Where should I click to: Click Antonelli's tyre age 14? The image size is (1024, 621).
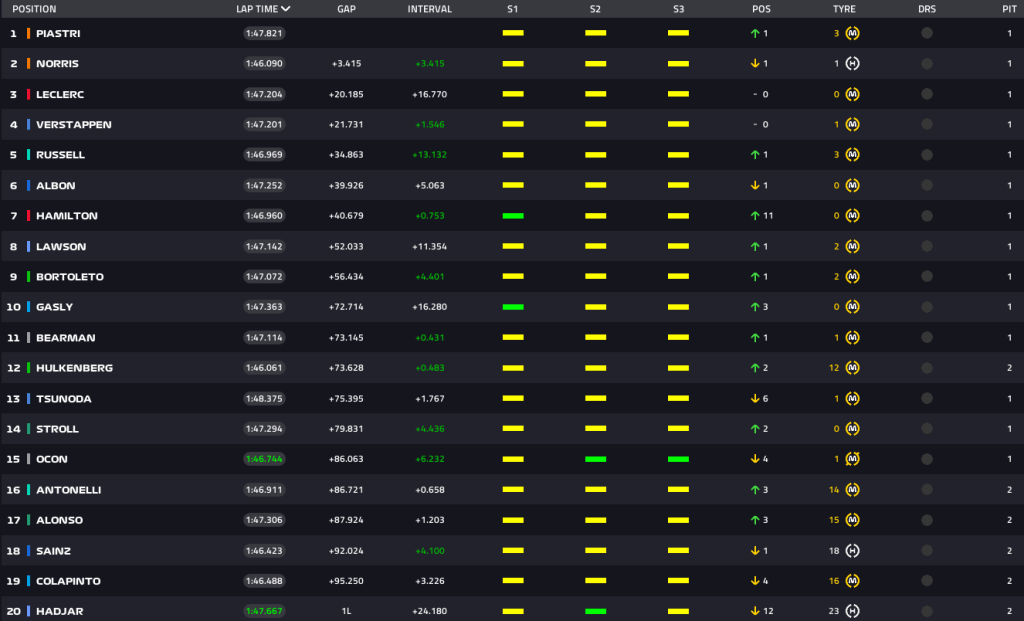click(834, 490)
